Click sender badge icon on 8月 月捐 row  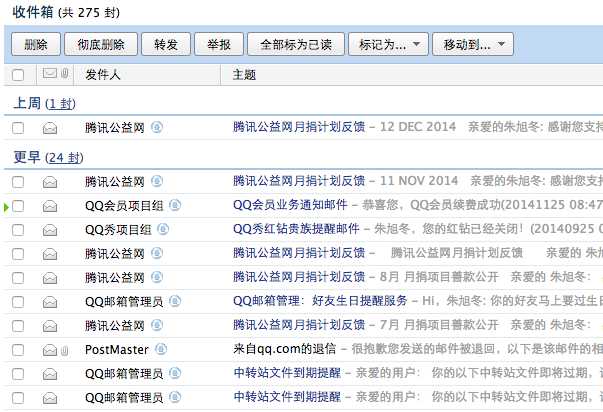point(157,277)
